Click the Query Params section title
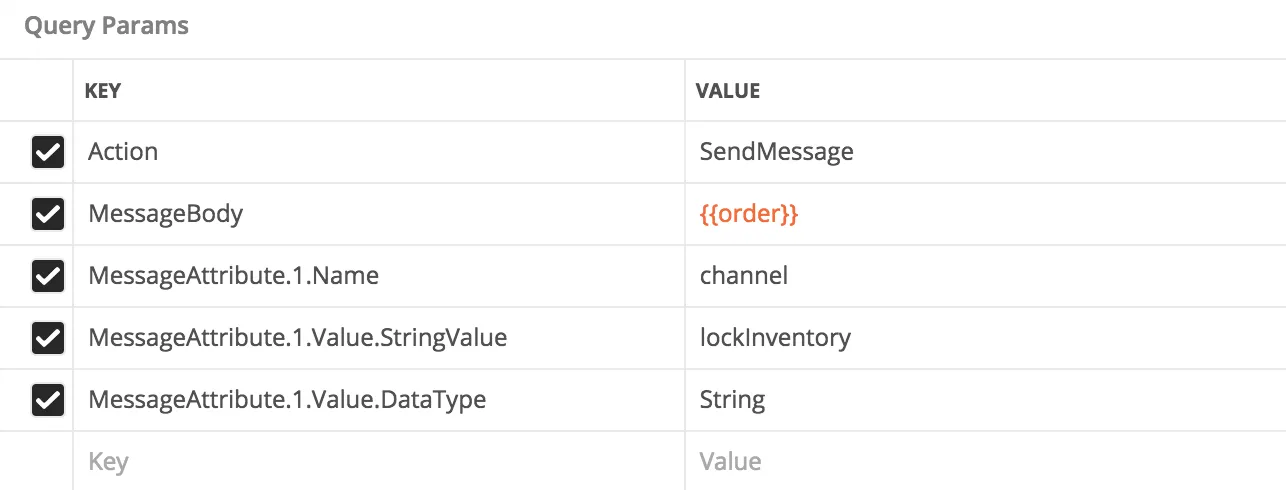Image resolution: width=1286 pixels, height=490 pixels. (x=106, y=26)
